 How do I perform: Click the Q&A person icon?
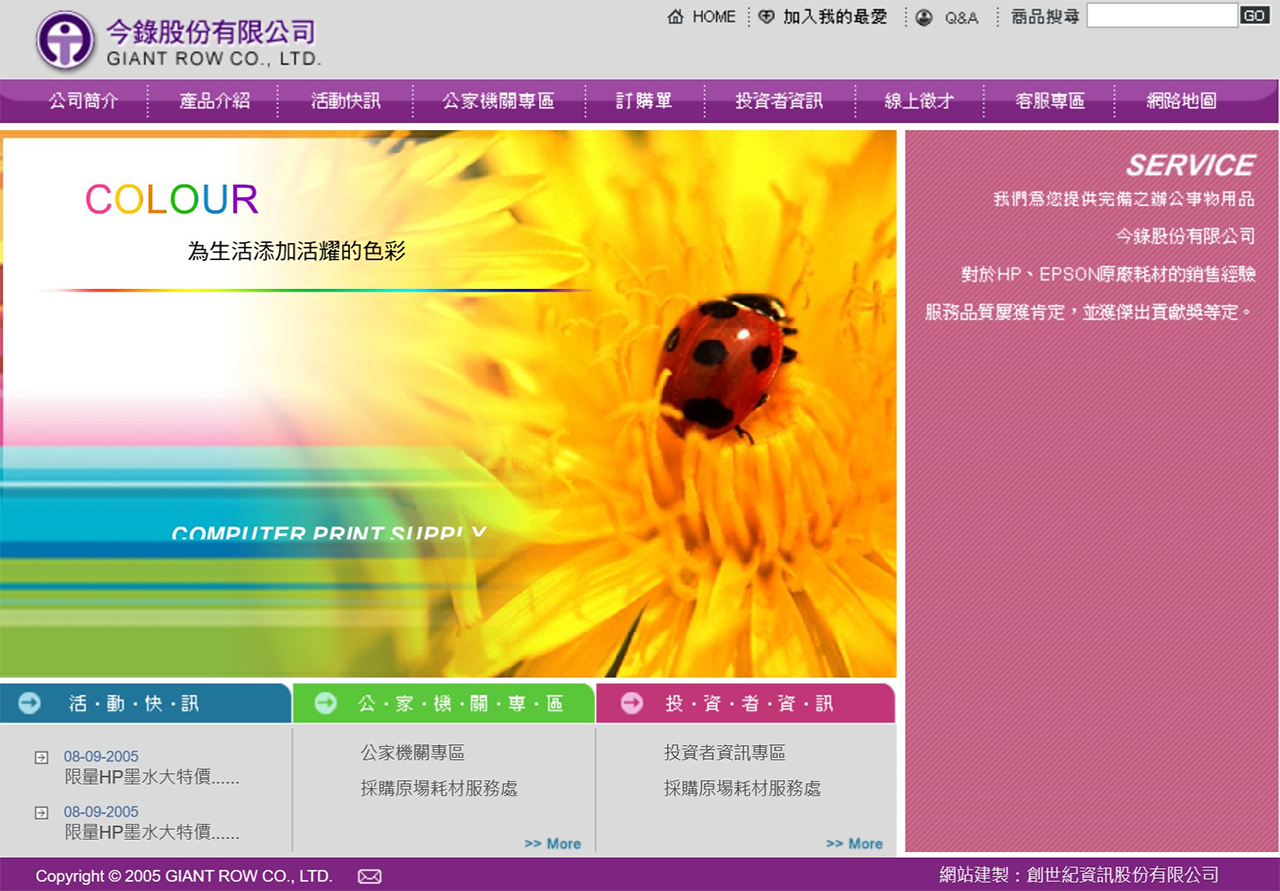pos(924,17)
